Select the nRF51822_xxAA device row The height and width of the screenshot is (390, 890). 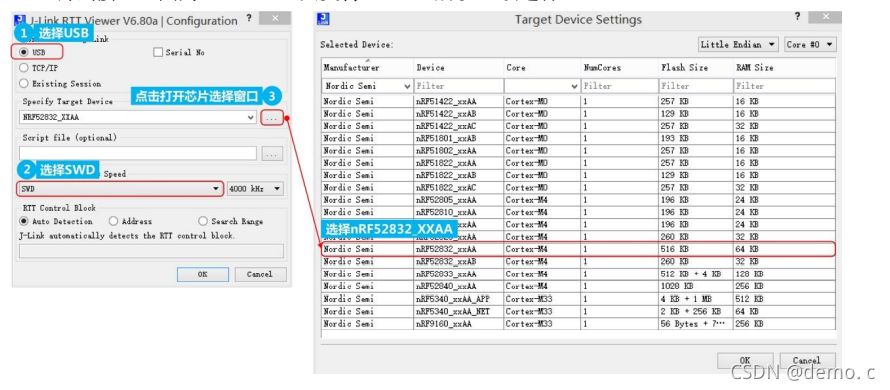(578, 163)
